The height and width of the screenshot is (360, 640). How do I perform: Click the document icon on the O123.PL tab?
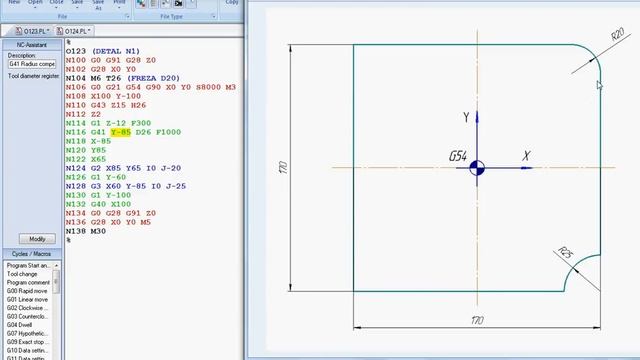coord(19,31)
